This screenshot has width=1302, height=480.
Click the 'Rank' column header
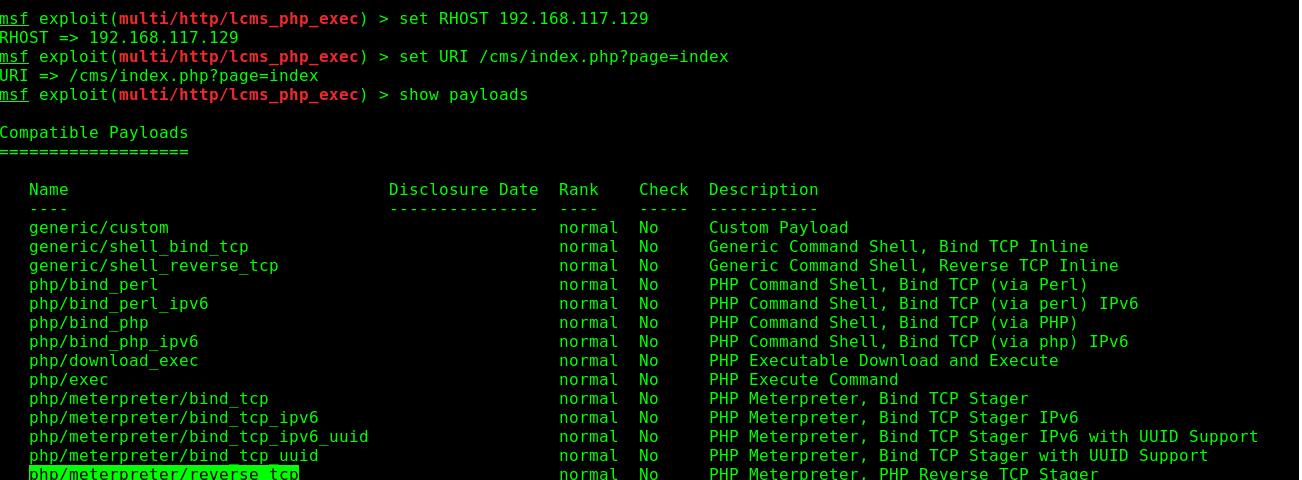pyautogui.click(x=579, y=190)
